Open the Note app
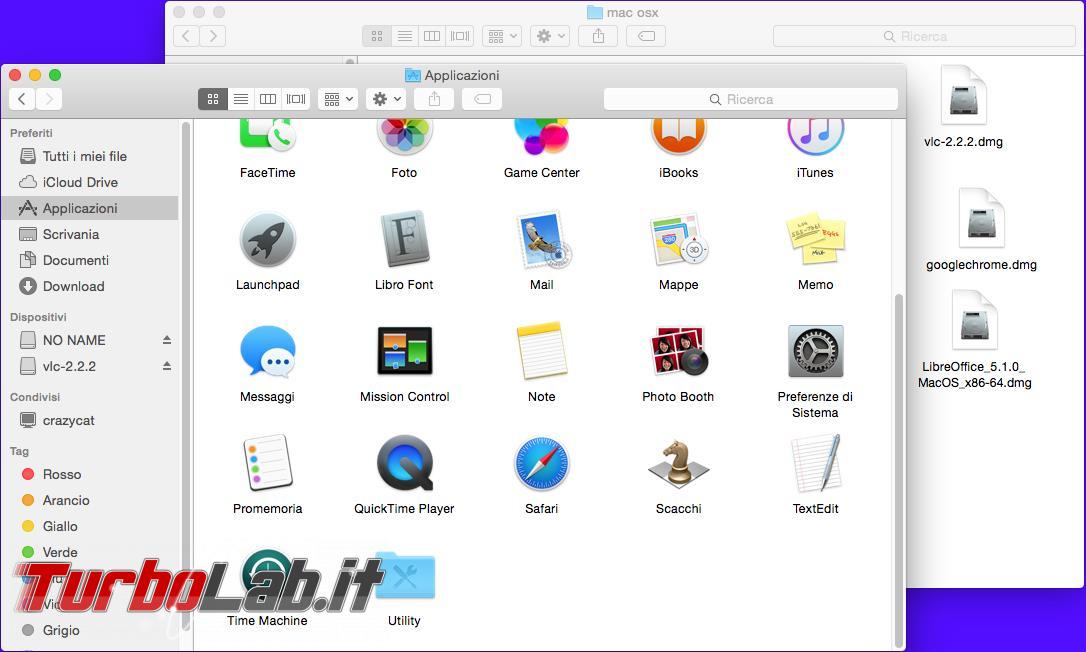The height and width of the screenshot is (652, 1086). click(542, 351)
